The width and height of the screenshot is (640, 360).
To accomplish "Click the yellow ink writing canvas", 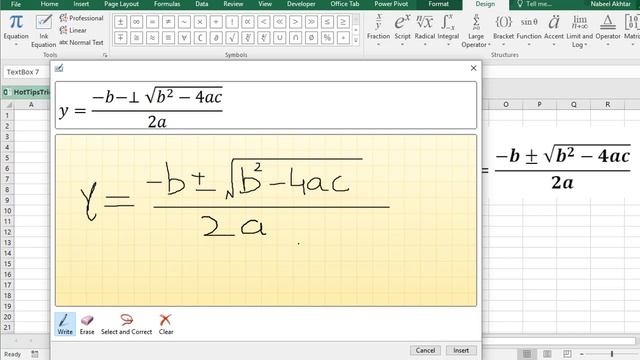I will pyautogui.click(x=266, y=220).
